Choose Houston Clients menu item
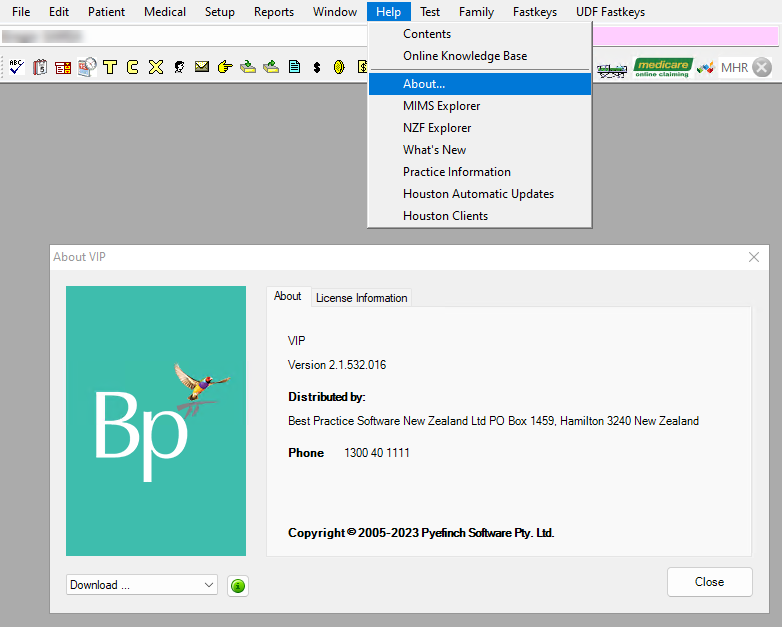 tap(480, 215)
